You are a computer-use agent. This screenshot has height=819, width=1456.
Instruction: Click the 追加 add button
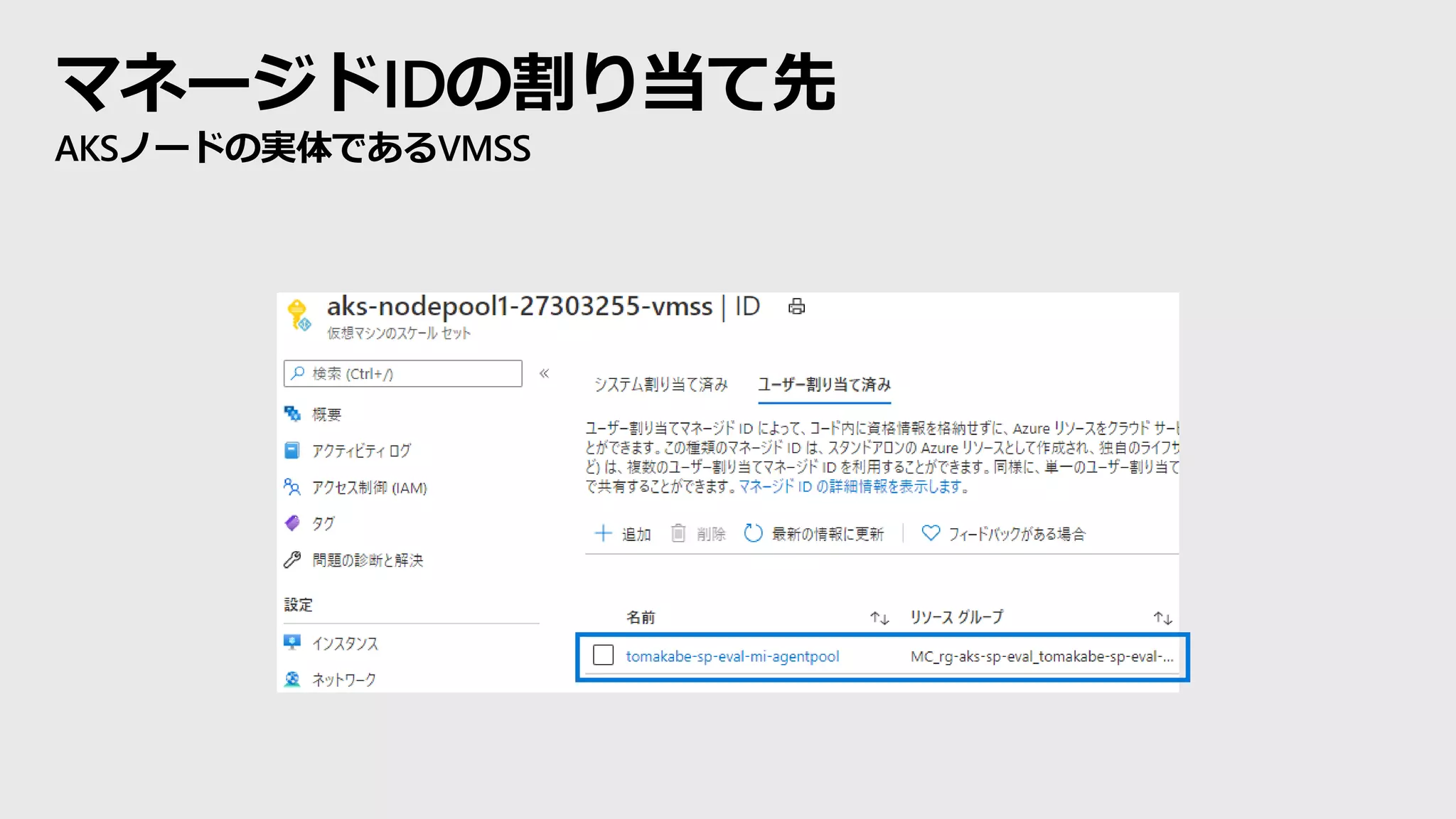[x=623, y=533]
